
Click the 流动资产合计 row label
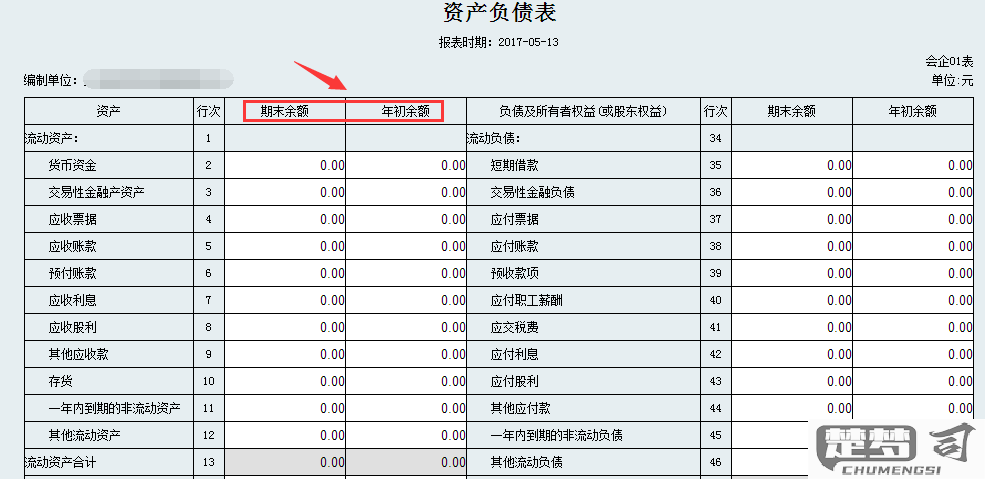tap(60, 462)
